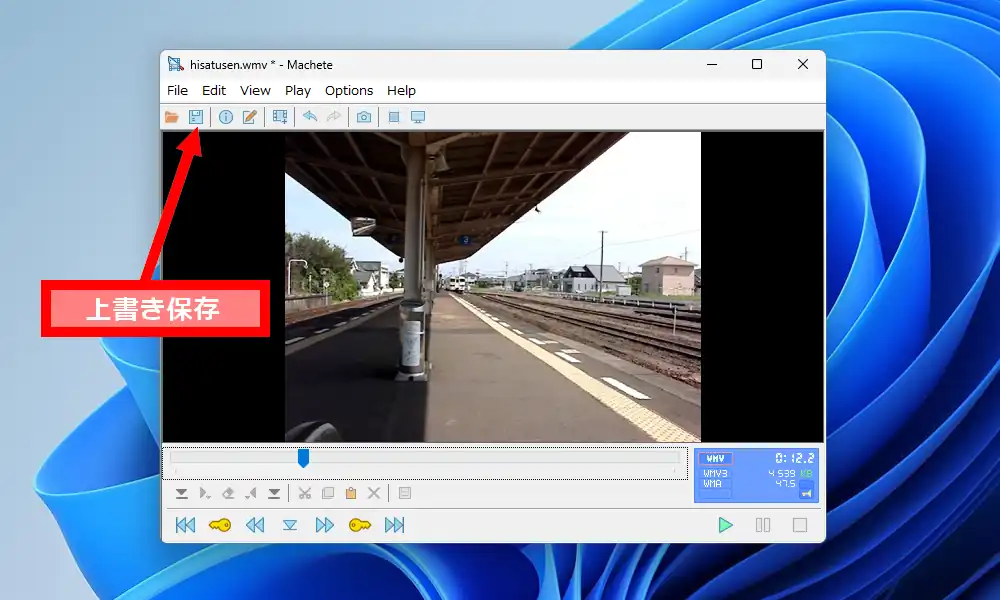Image resolution: width=1000 pixels, height=600 pixels.
Task: Open the Options menu
Action: click(x=349, y=90)
